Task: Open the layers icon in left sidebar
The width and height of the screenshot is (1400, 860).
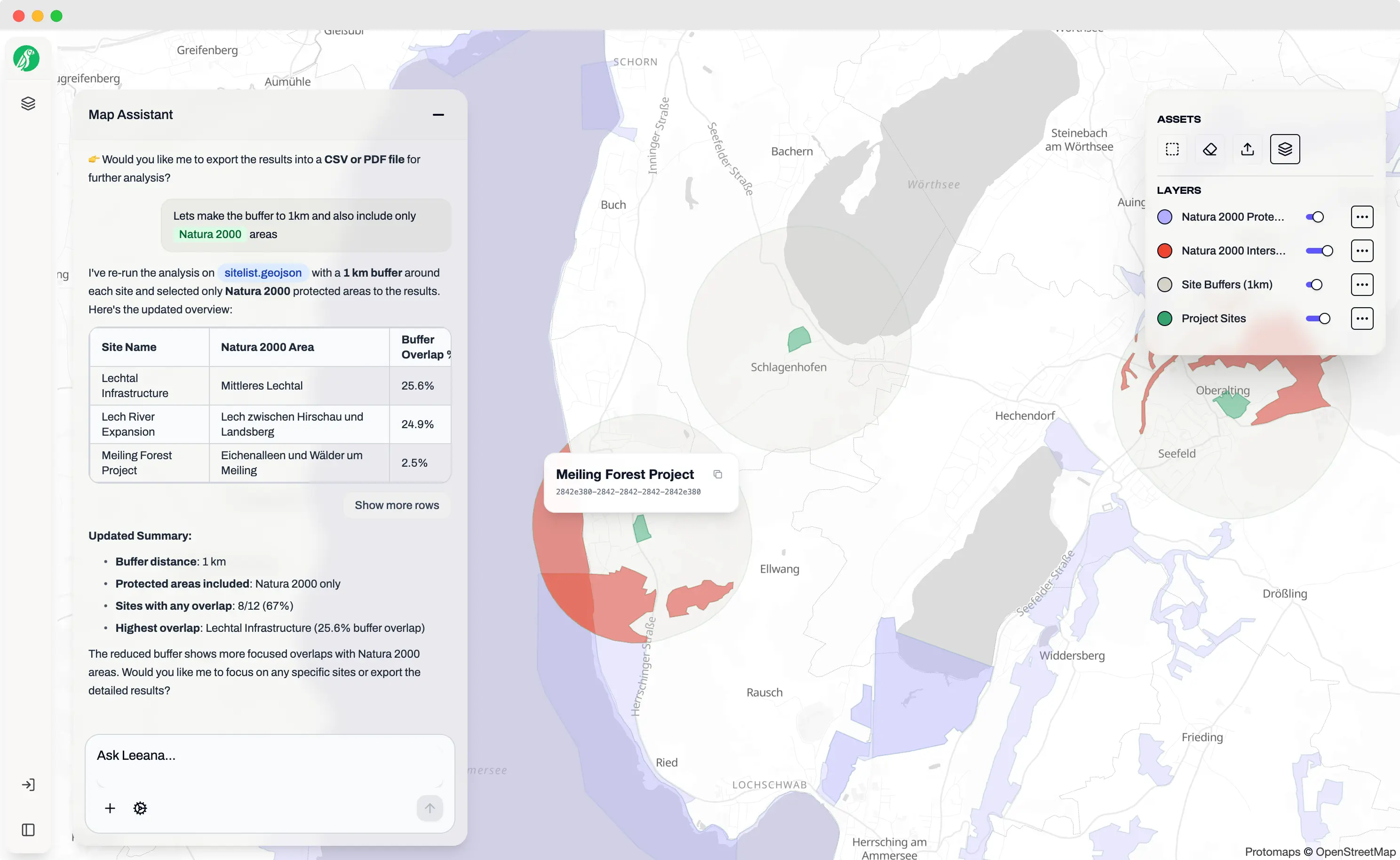Action: click(x=28, y=103)
